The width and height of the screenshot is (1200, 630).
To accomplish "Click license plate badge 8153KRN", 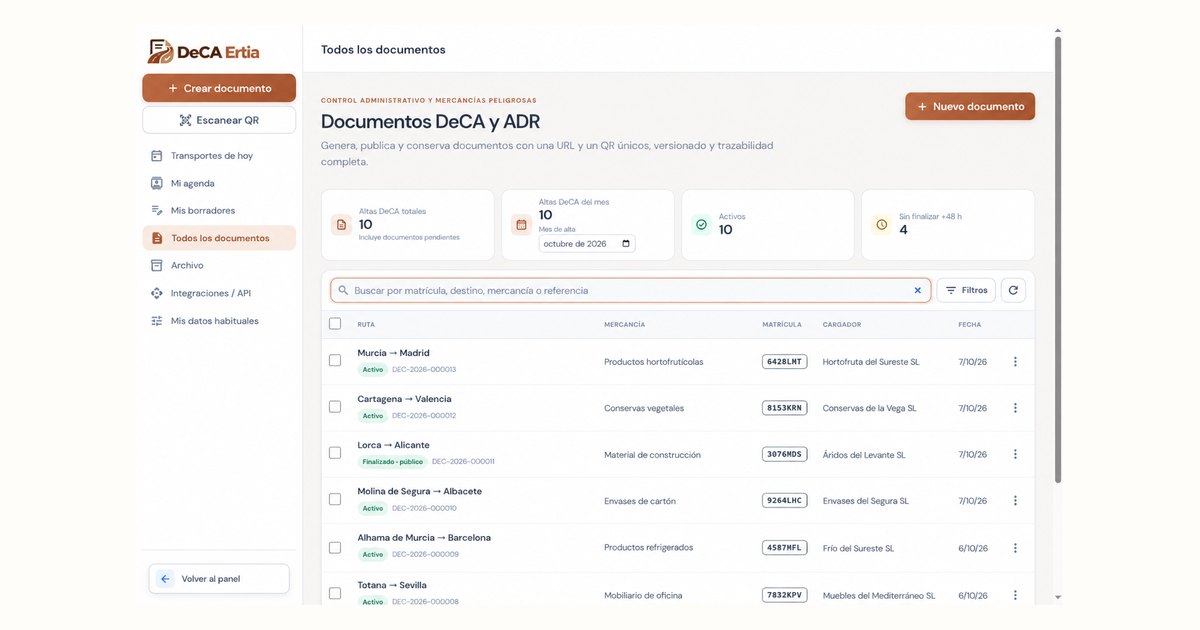I will (784, 408).
